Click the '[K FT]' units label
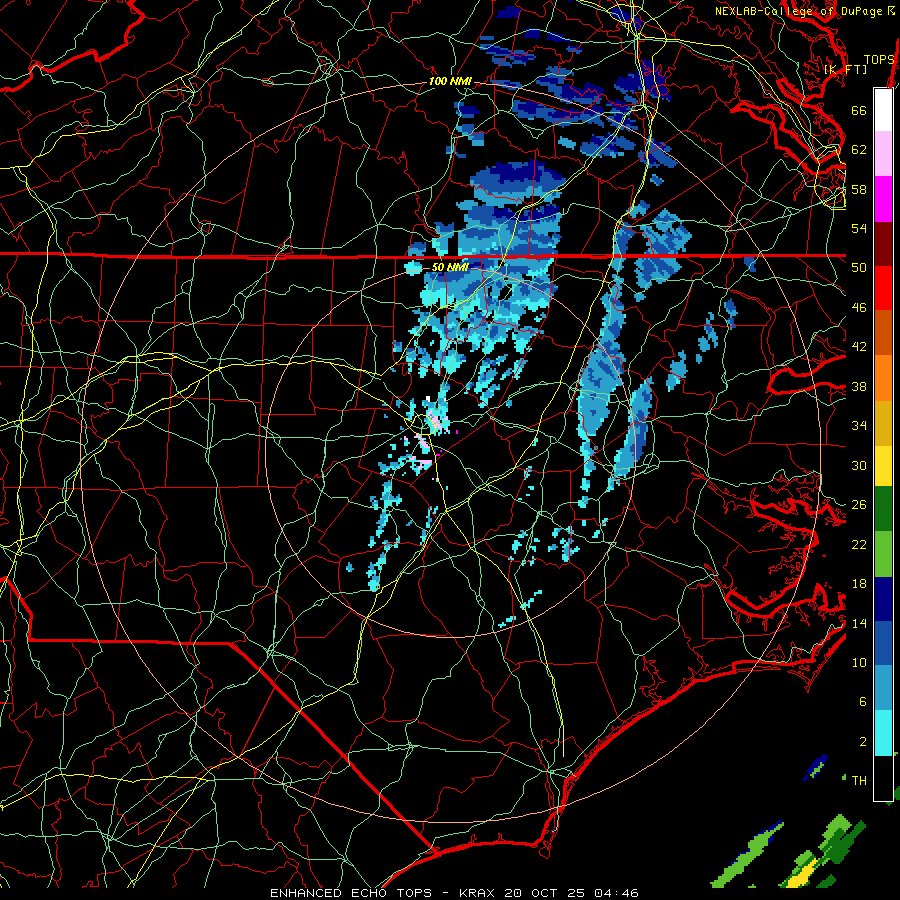Image resolution: width=900 pixels, height=900 pixels. [845, 69]
